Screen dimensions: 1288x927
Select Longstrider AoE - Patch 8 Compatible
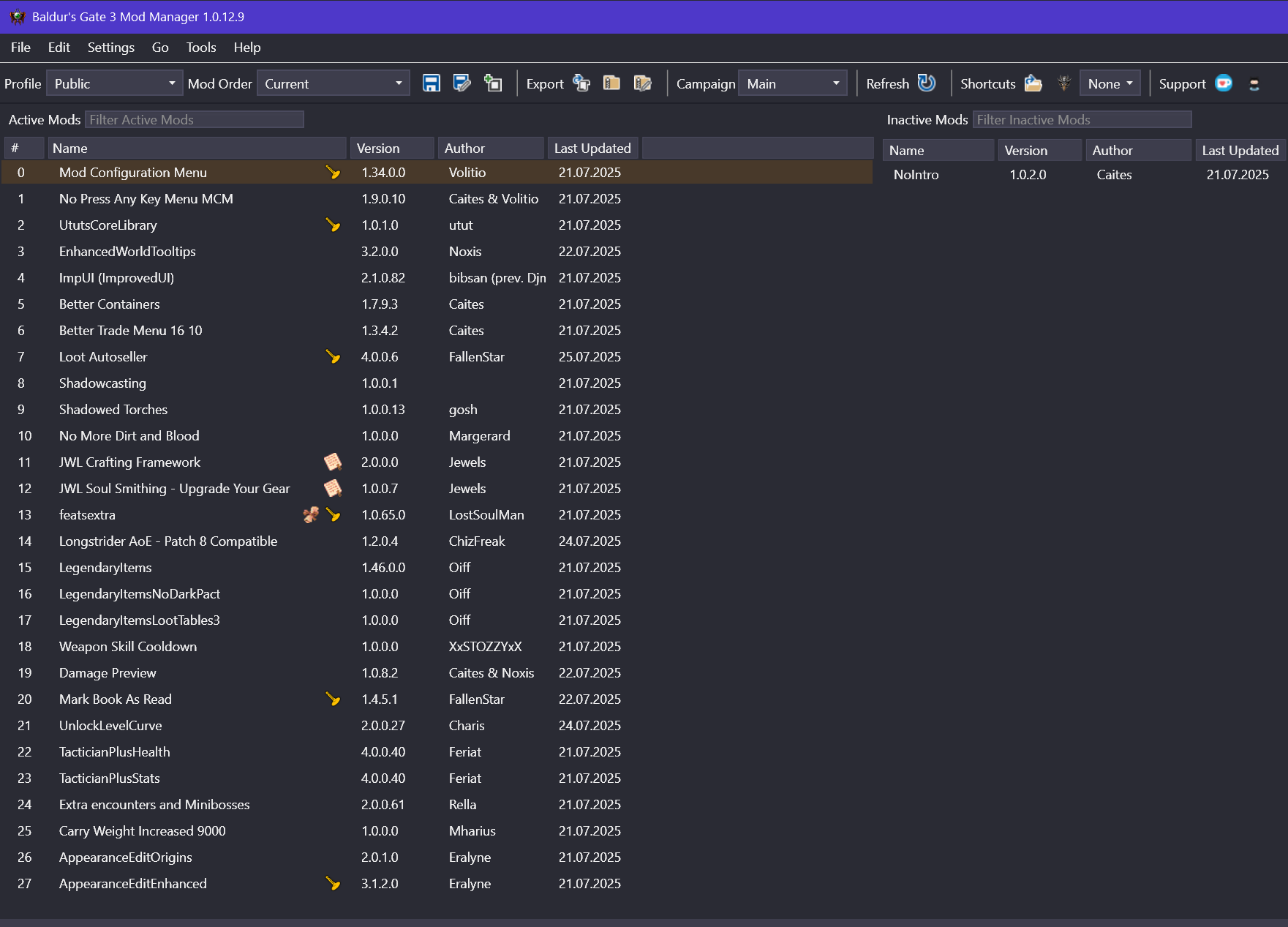click(x=438, y=541)
